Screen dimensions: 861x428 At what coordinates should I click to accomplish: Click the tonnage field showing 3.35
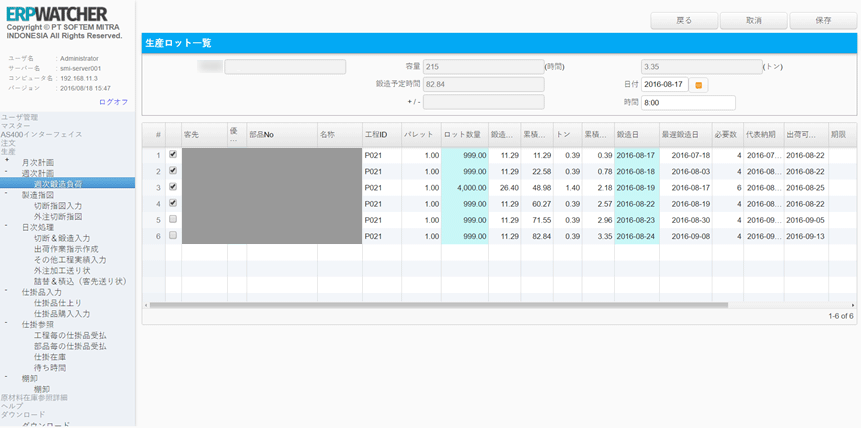[x=701, y=67]
